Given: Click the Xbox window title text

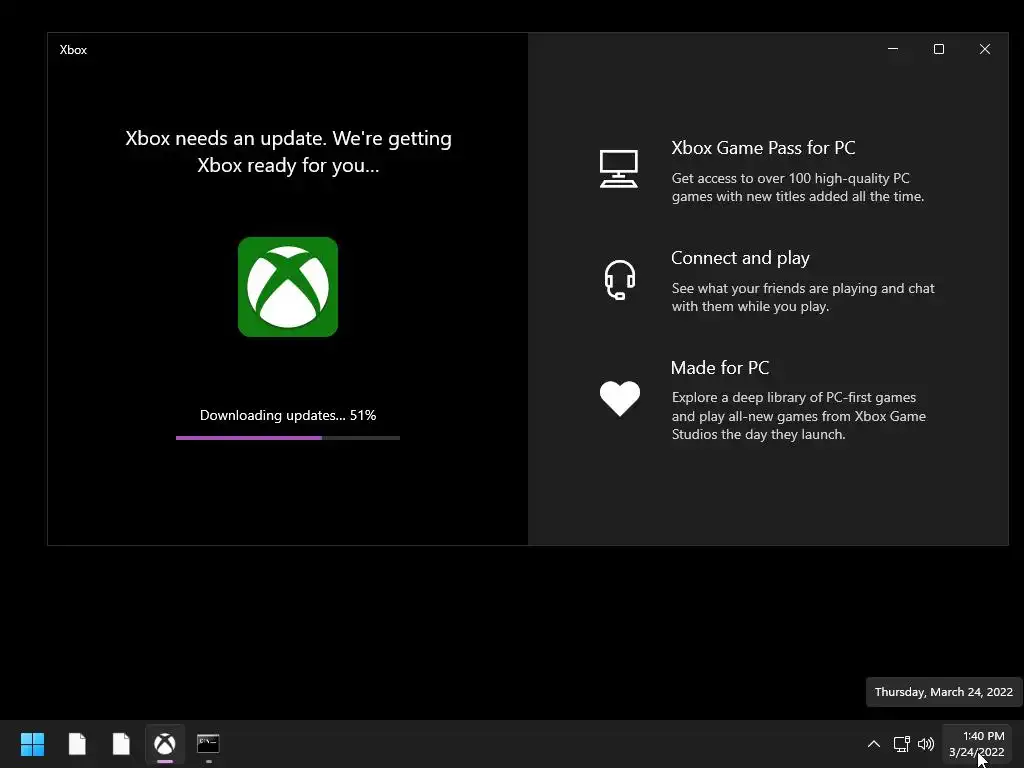Looking at the screenshot, I should (x=73, y=50).
